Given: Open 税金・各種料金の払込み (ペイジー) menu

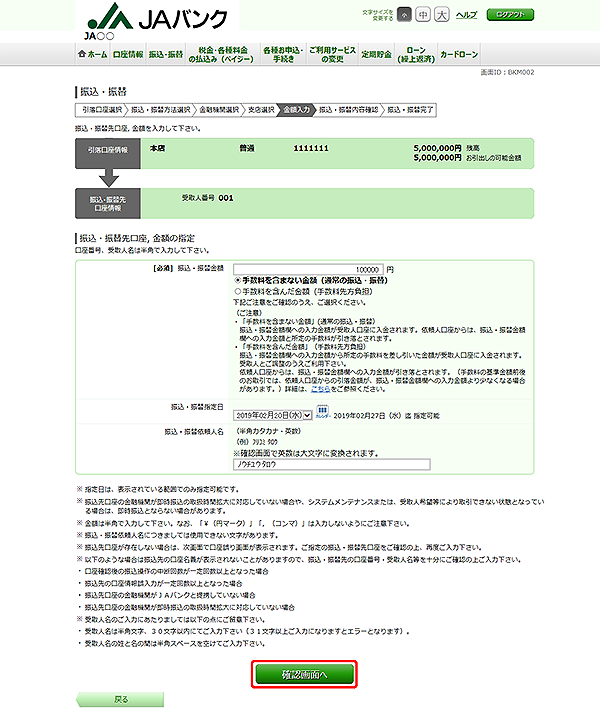Looking at the screenshot, I should pyautogui.click(x=221, y=53).
